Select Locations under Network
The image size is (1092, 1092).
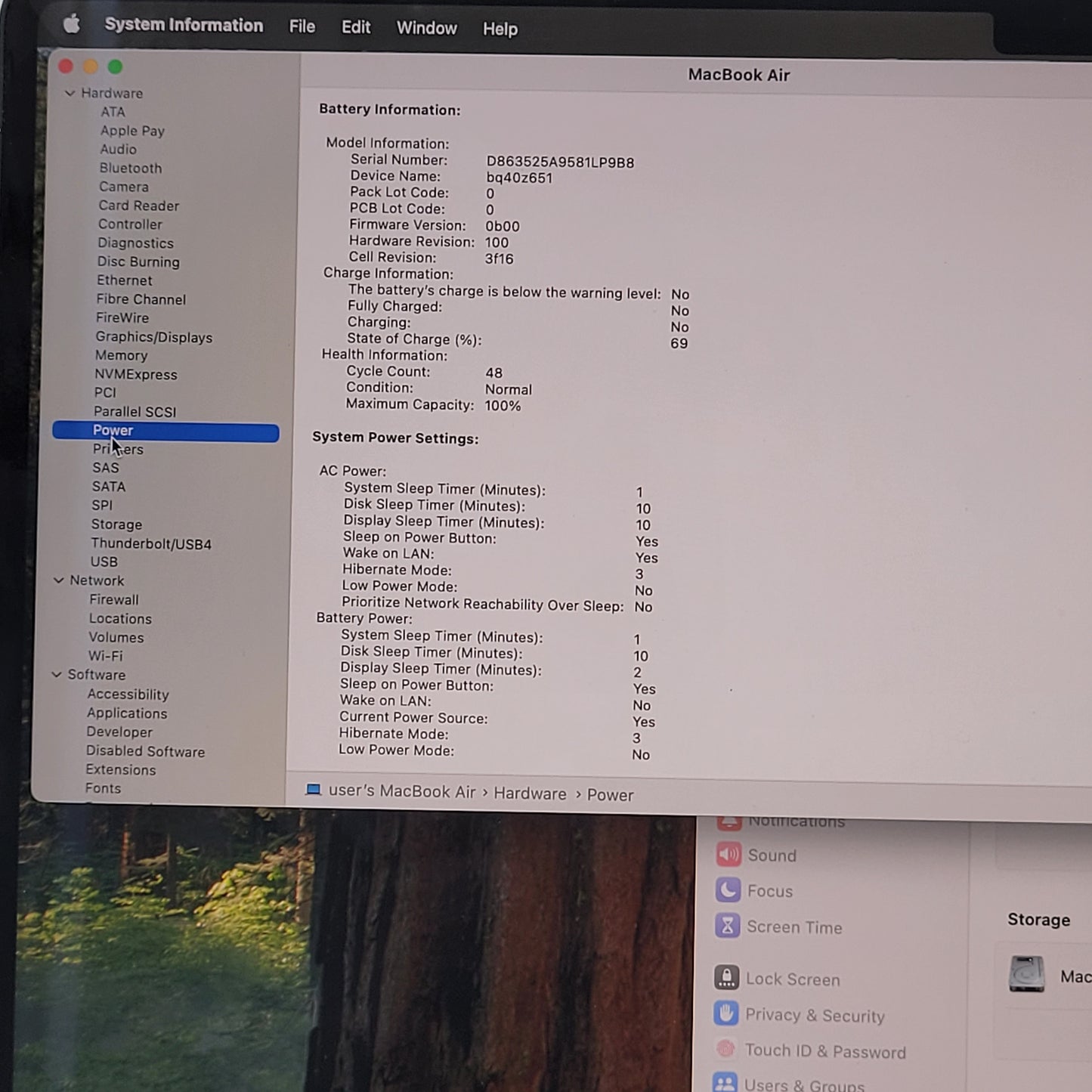120,619
